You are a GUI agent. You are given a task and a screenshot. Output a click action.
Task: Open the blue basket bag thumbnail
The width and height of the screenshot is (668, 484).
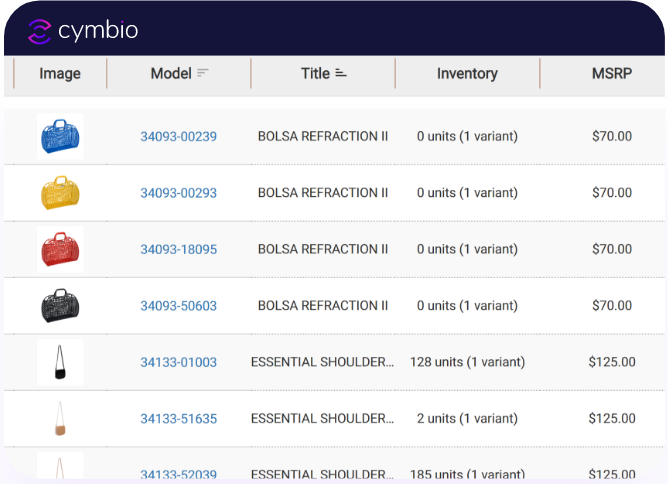coord(60,136)
